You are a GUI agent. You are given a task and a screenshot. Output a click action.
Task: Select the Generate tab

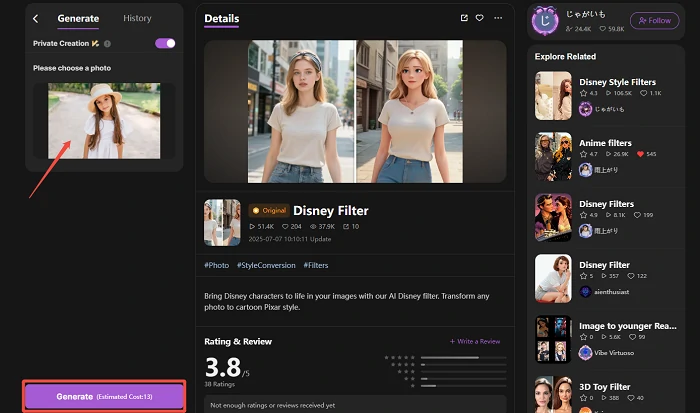78,18
